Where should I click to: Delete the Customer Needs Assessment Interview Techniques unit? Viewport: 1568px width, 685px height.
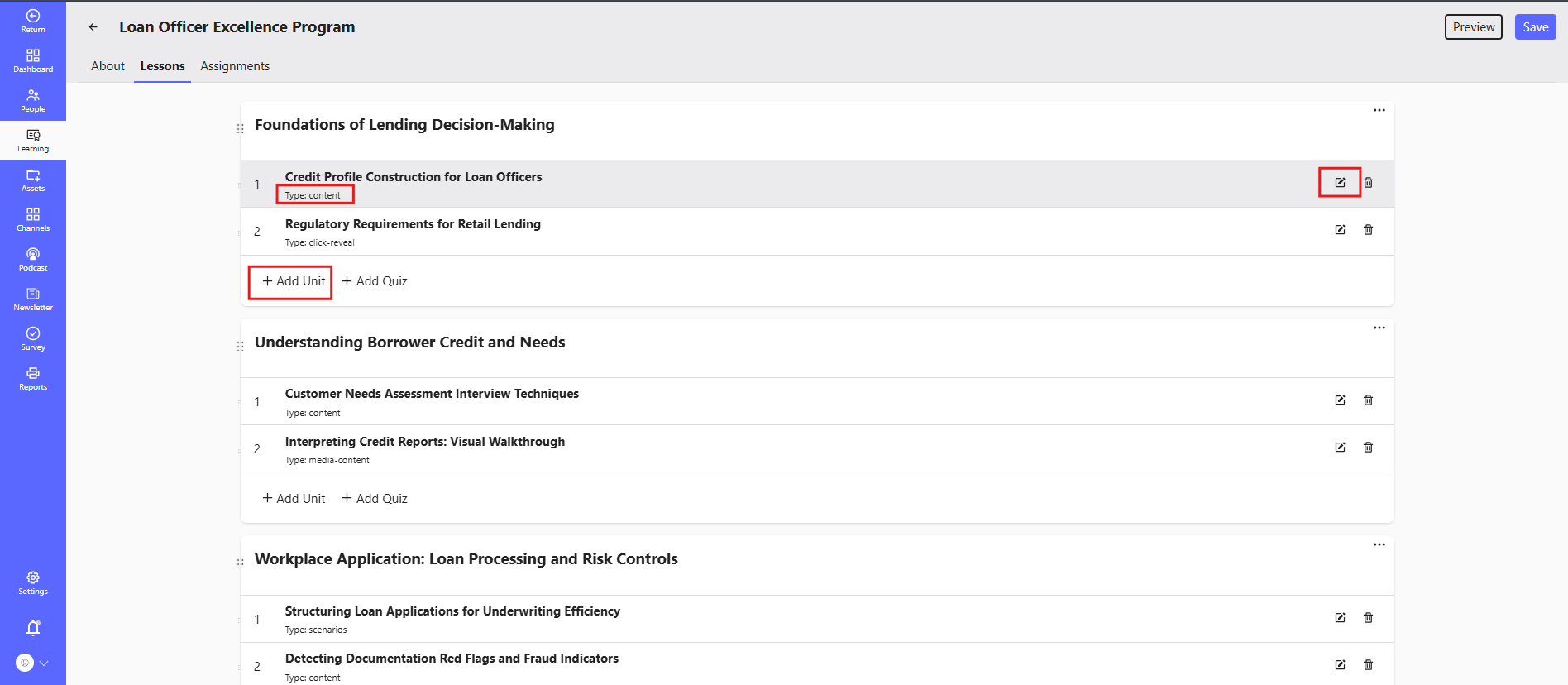click(x=1368, y=400)
